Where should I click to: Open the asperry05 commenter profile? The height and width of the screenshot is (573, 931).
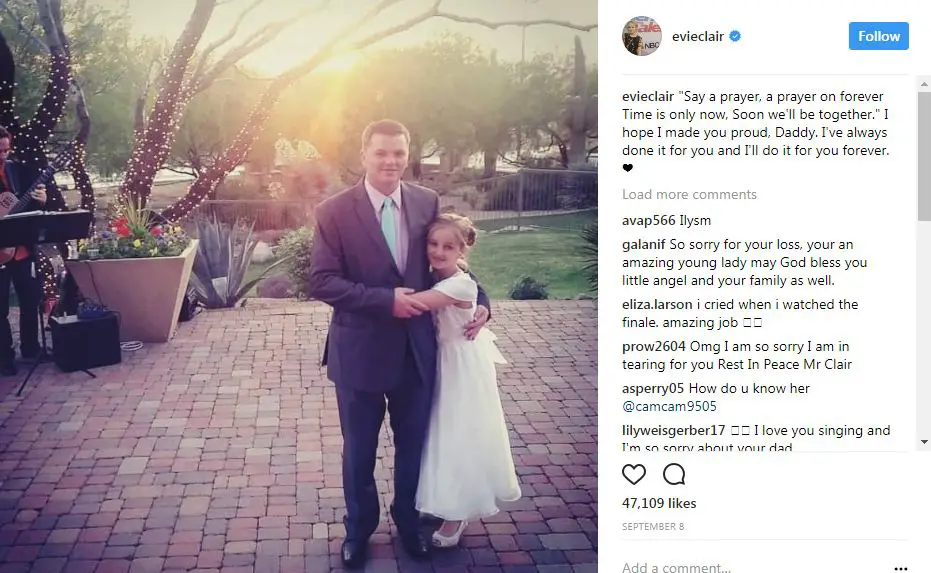coord(653,388)
